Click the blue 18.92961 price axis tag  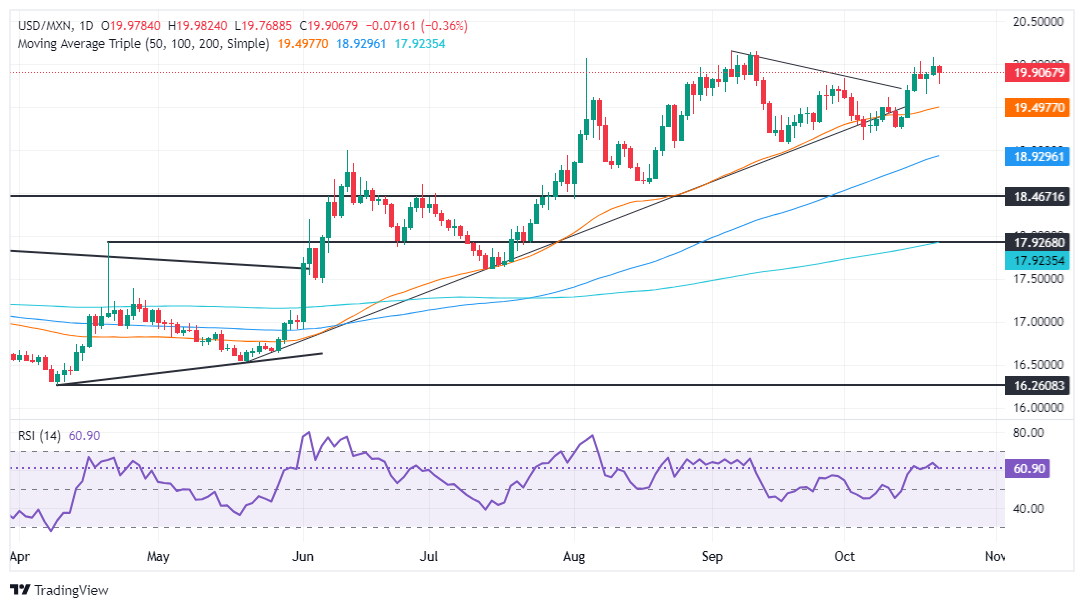point(1038,157)
